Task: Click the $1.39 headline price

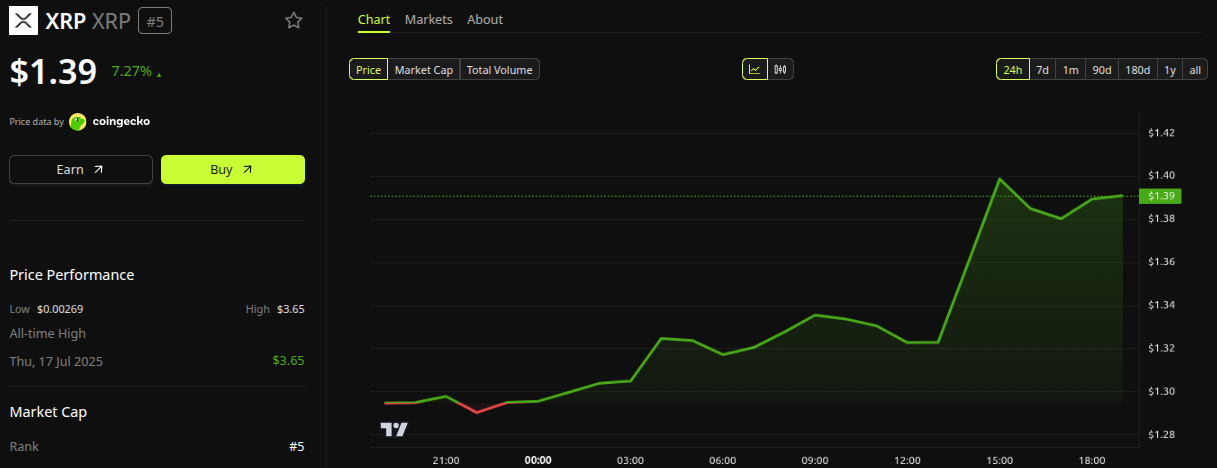Action: 54,72
